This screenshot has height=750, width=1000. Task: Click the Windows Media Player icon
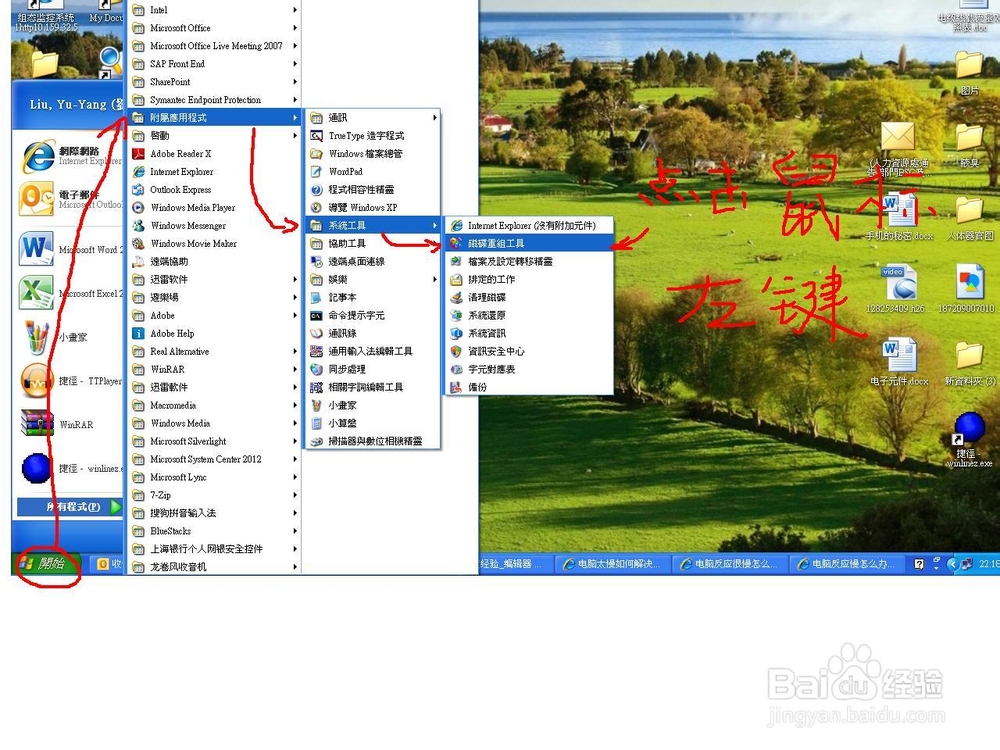[138, 207]
